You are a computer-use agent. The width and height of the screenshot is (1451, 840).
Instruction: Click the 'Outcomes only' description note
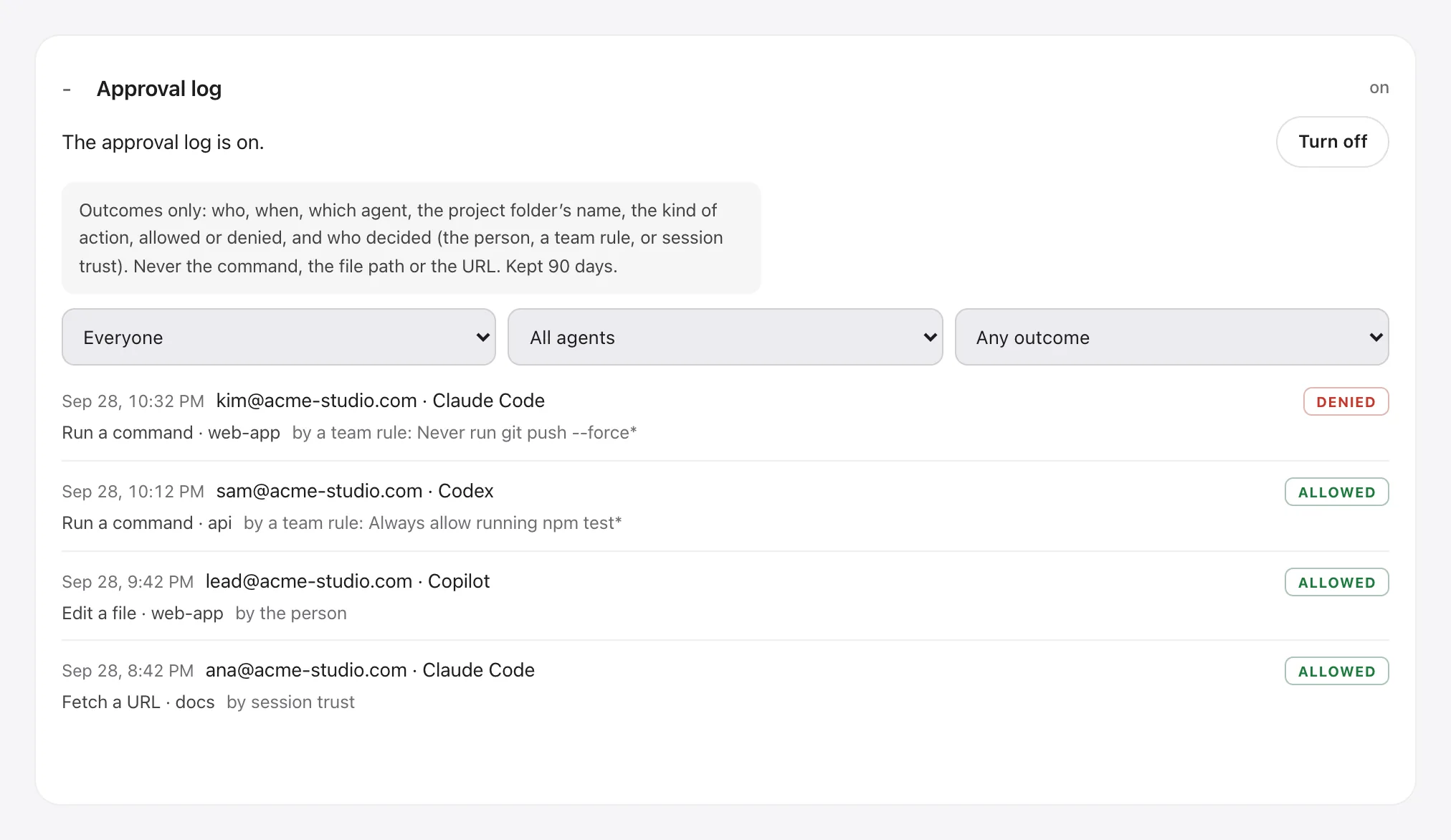click(411, 238)
